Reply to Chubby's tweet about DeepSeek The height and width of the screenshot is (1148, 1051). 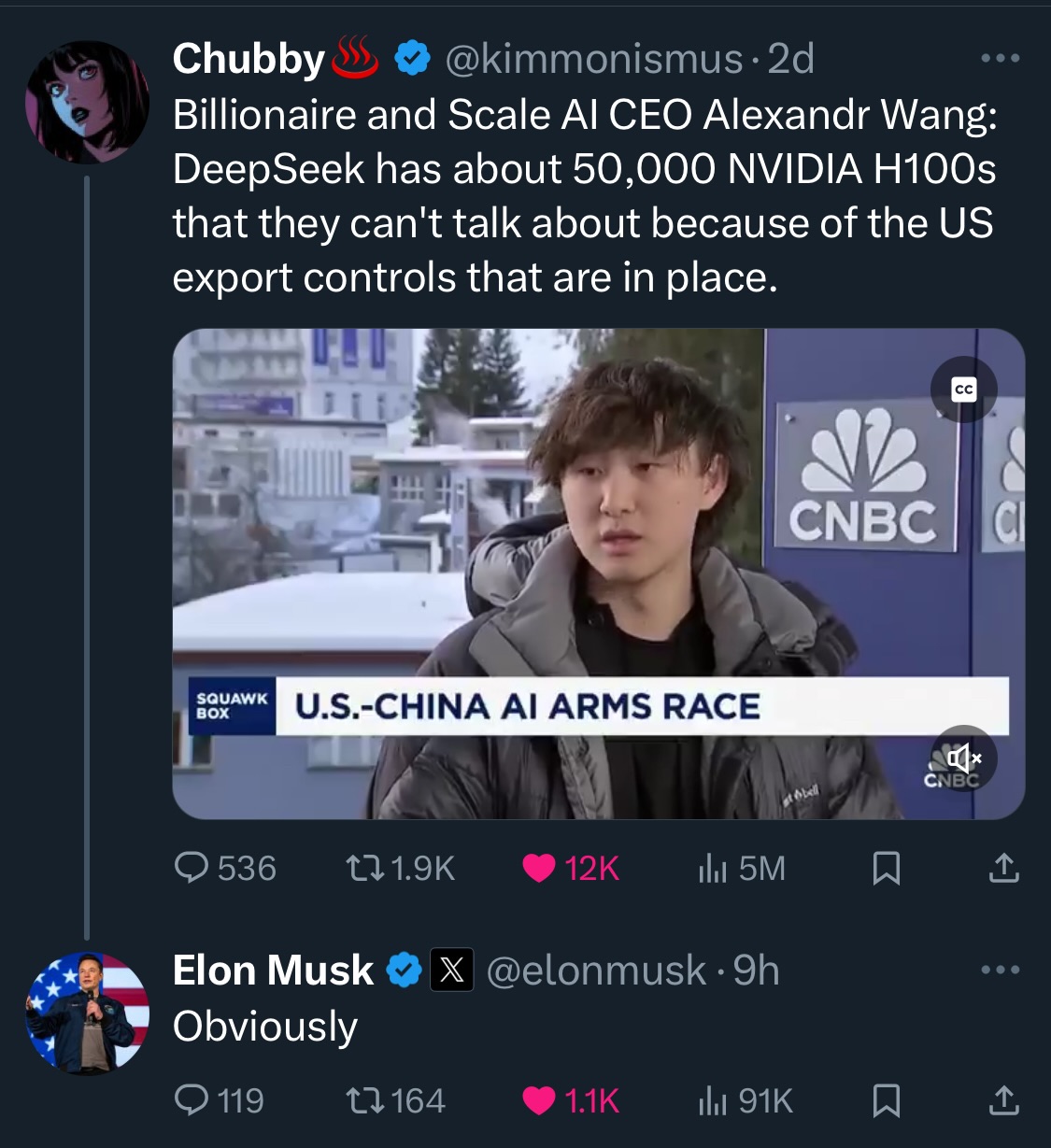pos(192,869)
